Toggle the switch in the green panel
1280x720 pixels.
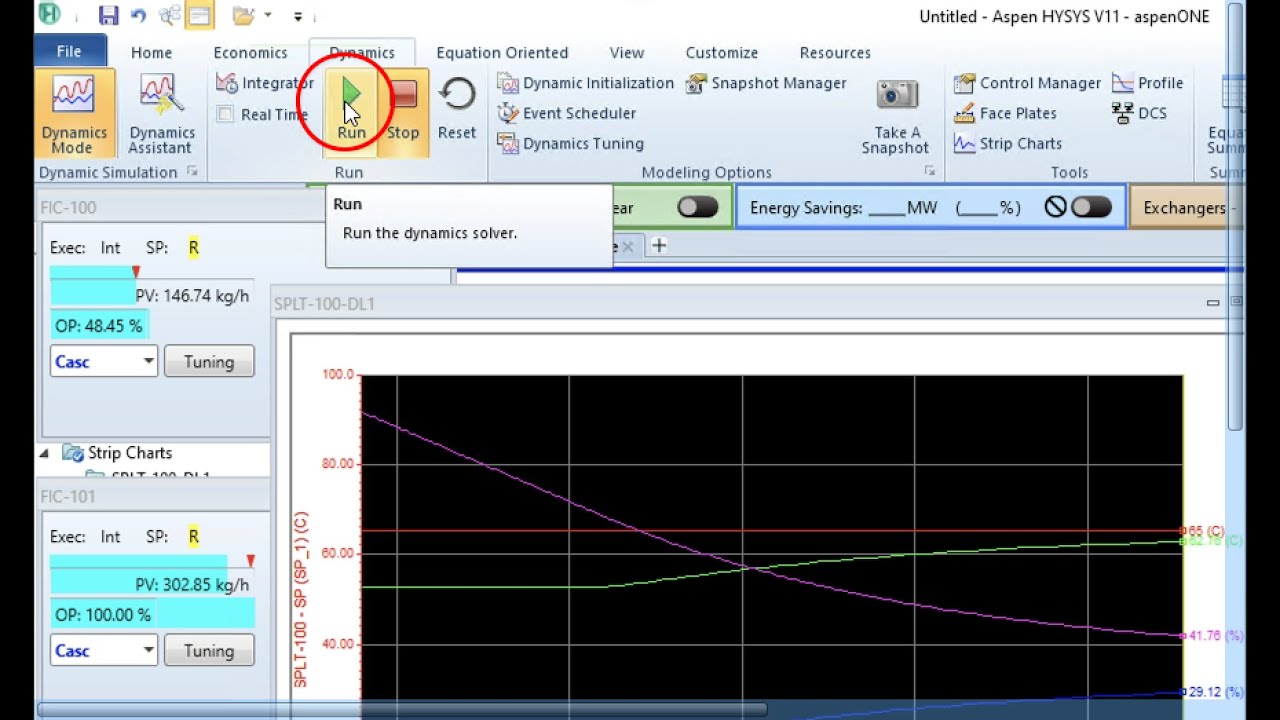click(x=697, y=207)
